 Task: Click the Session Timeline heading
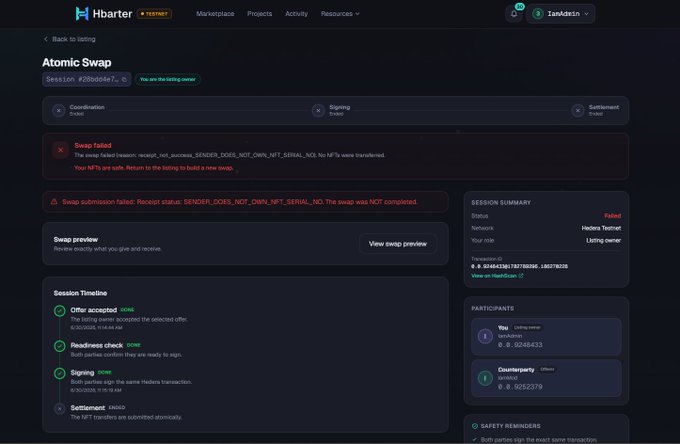coord(80,293)
